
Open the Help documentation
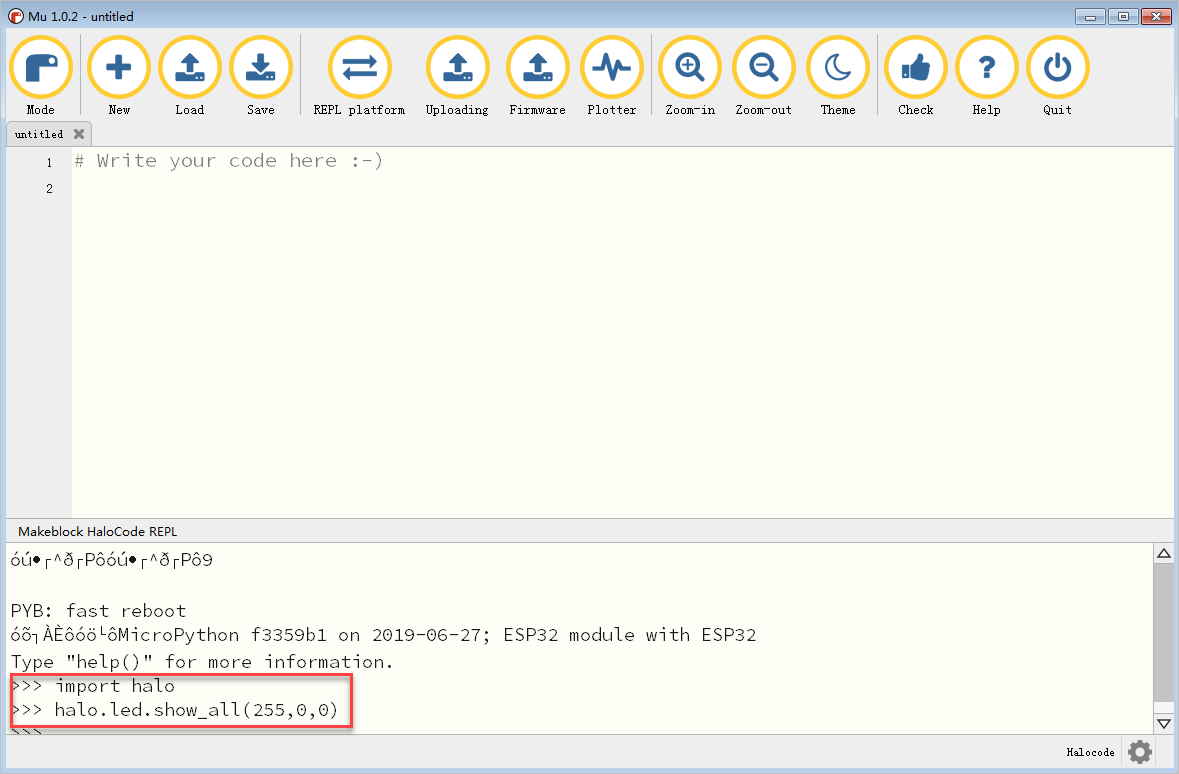pyautogui.click(x=986, y=68)
